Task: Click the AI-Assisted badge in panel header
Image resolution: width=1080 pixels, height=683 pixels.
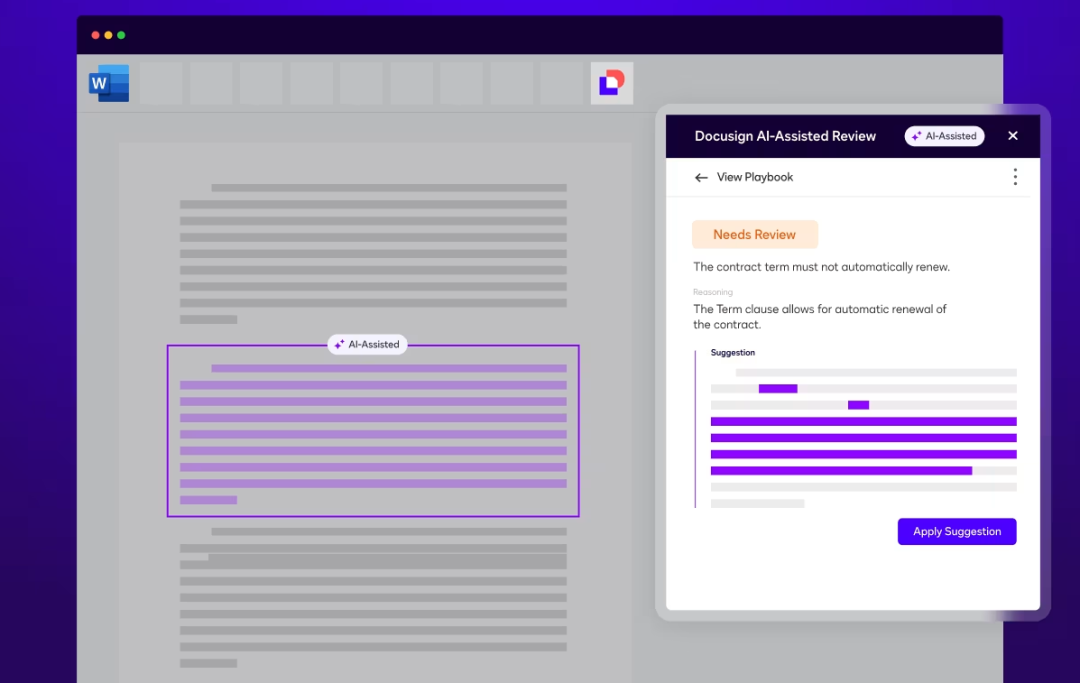Action: (944, 136)
